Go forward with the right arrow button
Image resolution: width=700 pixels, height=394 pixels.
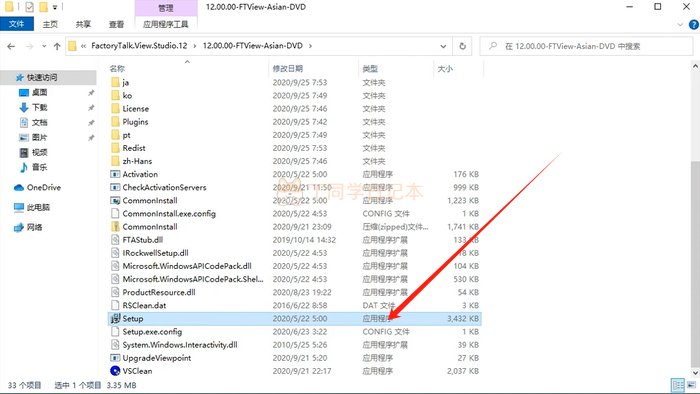(x=29, y=46)
